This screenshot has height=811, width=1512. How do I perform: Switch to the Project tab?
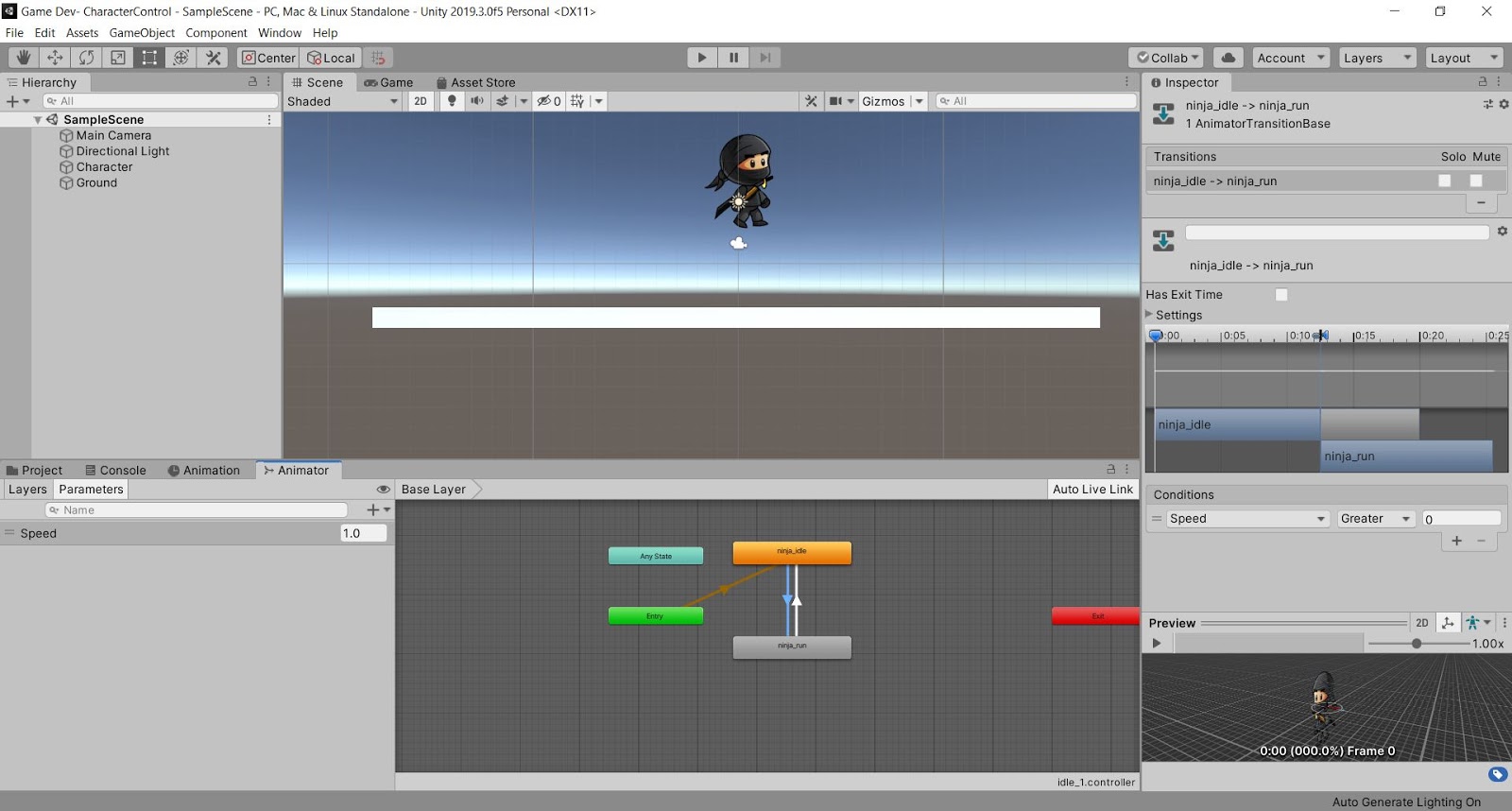(34, 470)
